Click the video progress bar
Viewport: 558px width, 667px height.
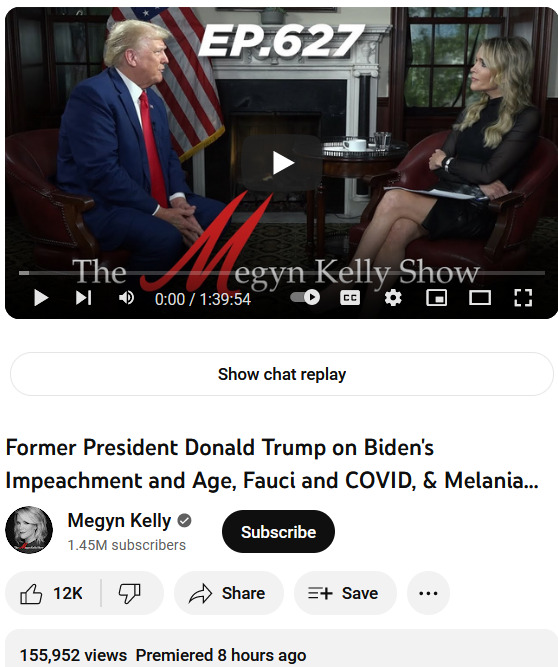(x=282, y=273)
